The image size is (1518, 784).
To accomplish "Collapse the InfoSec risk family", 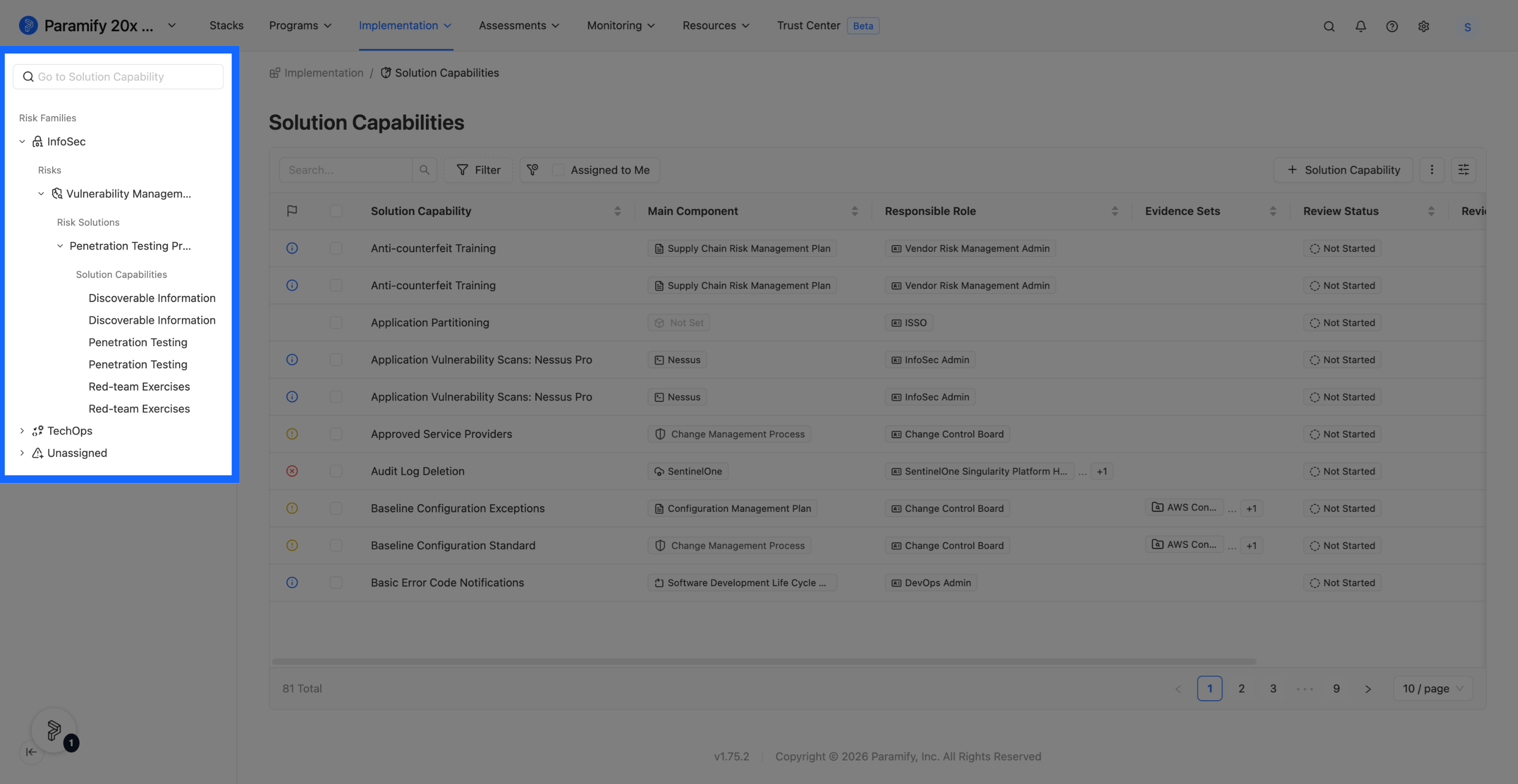I will click(22, 142).
